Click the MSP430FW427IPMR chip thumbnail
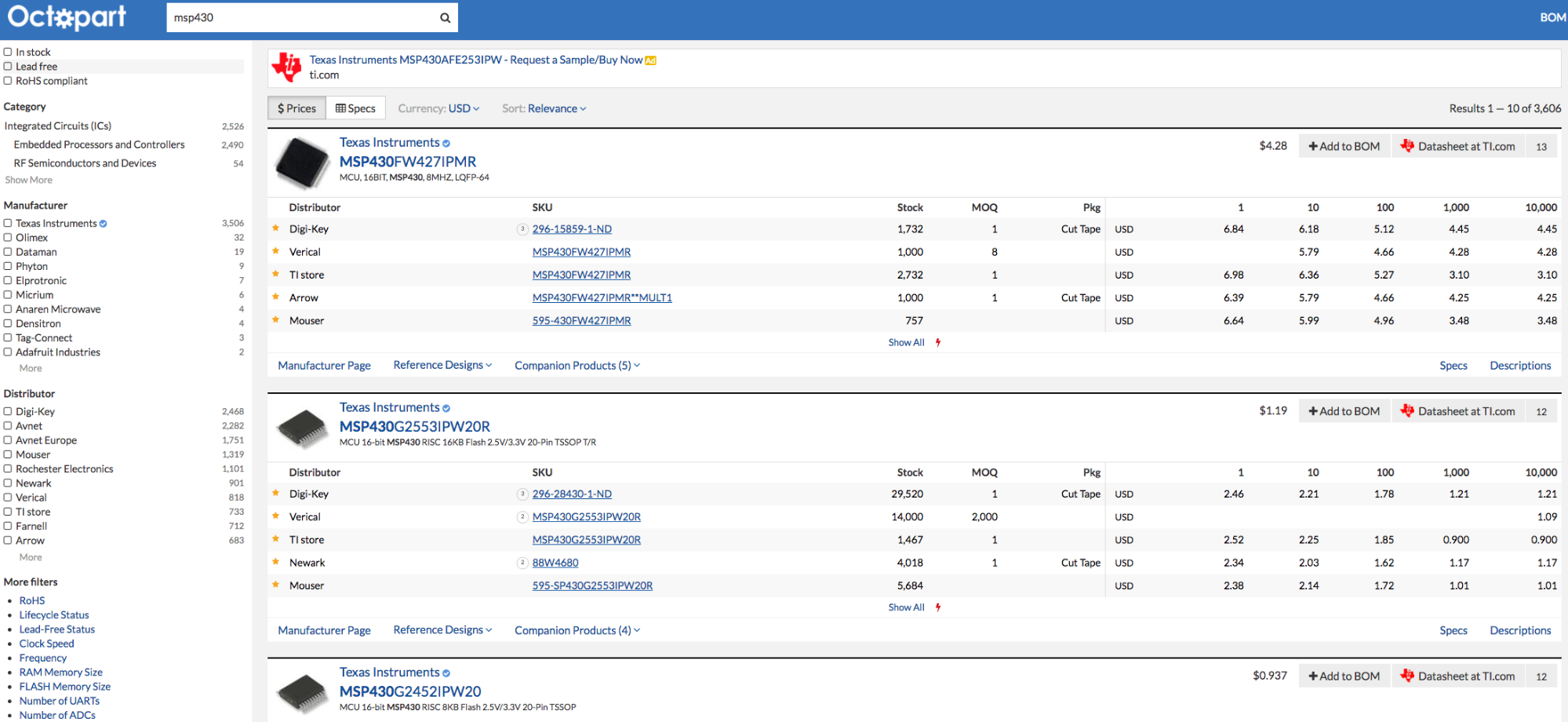1568x722 pixels. pyautogui.click(x=302, y=162)
